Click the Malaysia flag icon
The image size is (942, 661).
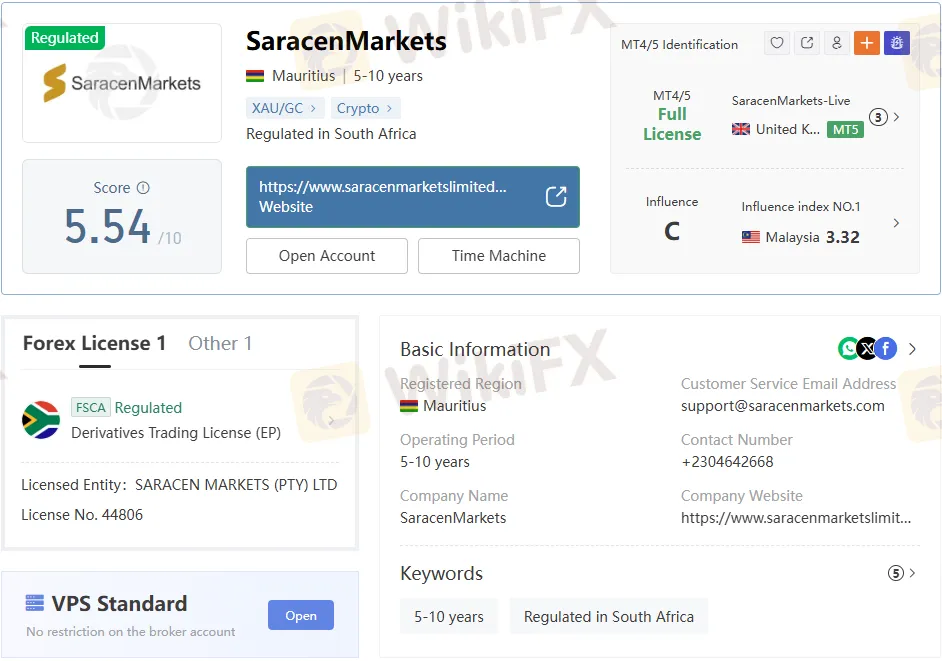point(750,237)
